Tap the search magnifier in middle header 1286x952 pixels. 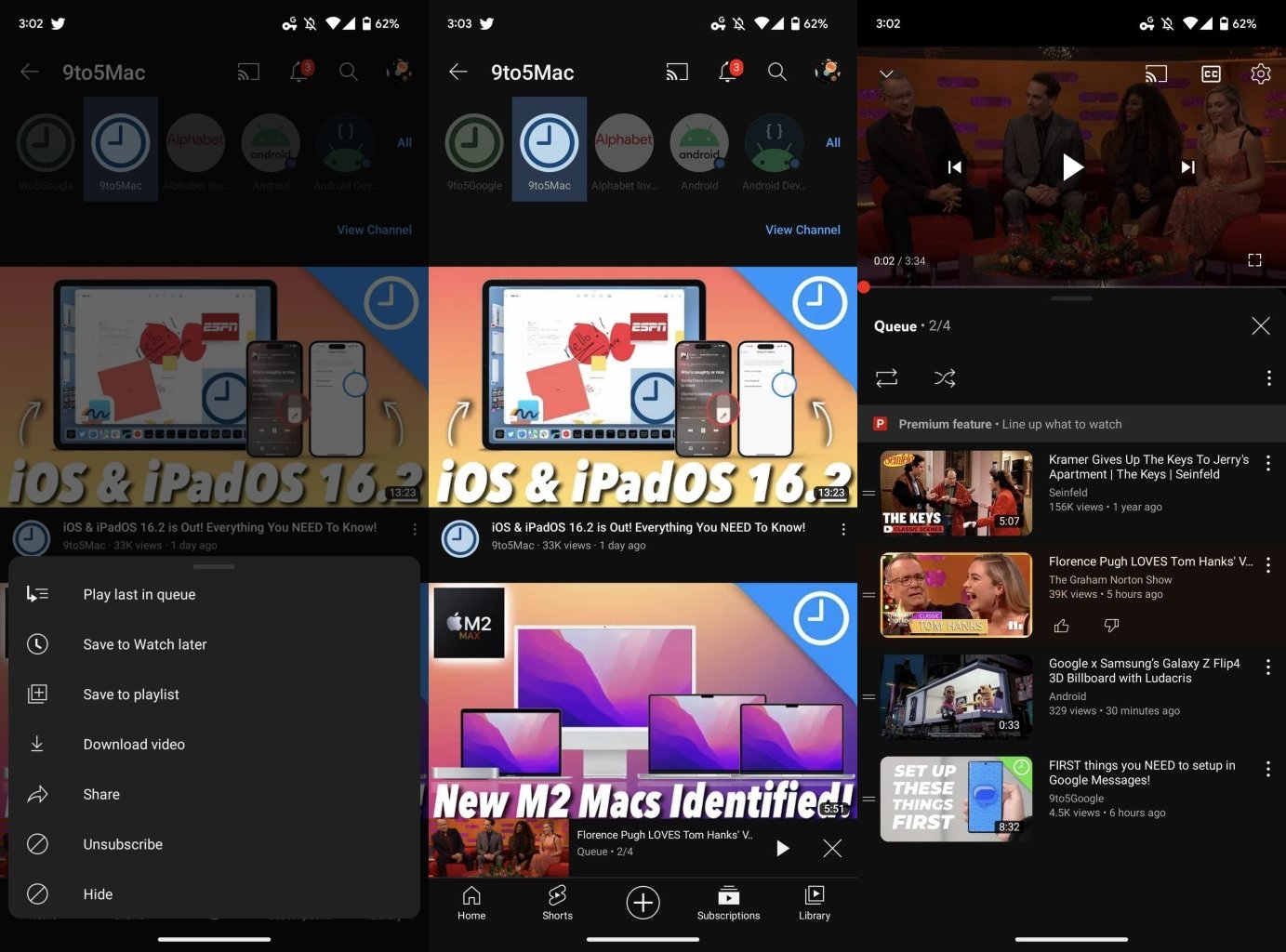tap(777, 72)
